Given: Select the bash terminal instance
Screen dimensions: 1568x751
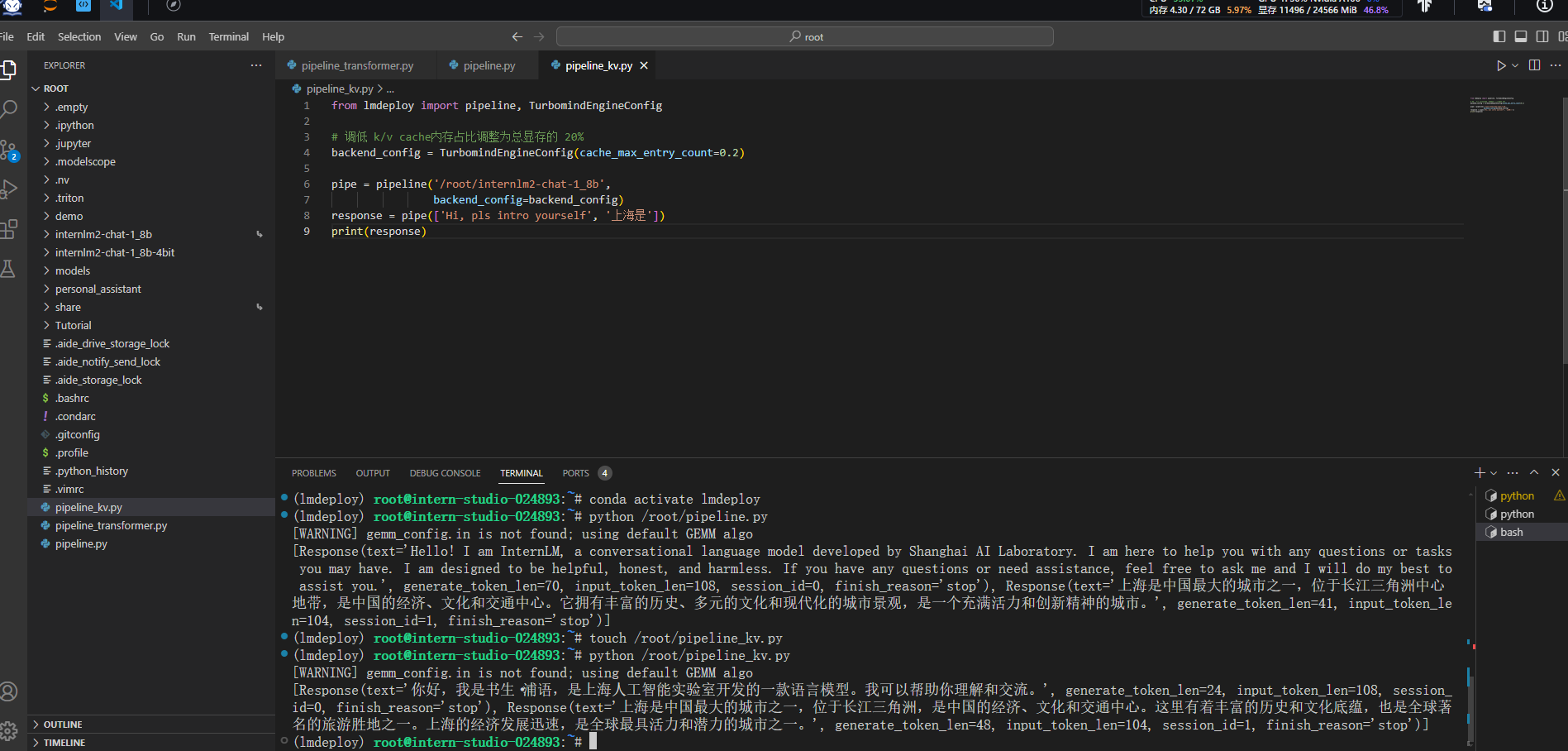Looking at the screenshot, I should pos(1522,532).
